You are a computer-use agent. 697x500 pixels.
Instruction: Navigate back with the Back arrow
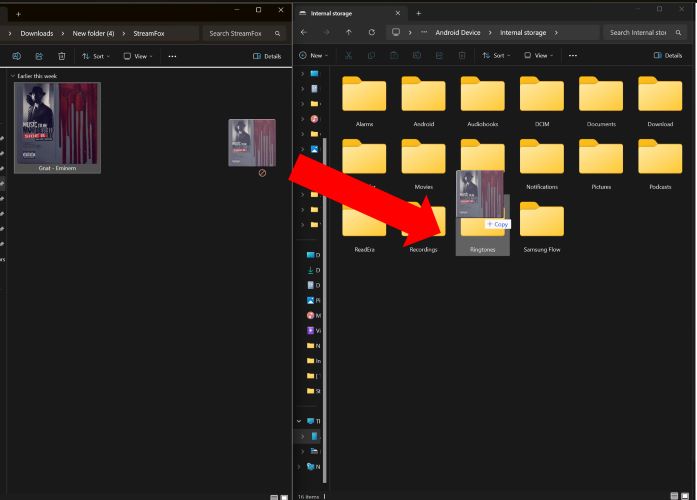(x=304, y=32)
